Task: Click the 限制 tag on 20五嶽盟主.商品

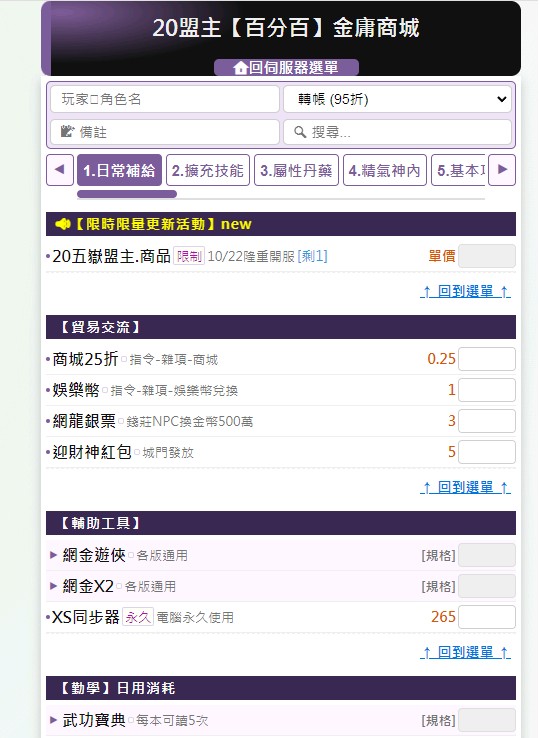Action: click(x=189, y=257)
